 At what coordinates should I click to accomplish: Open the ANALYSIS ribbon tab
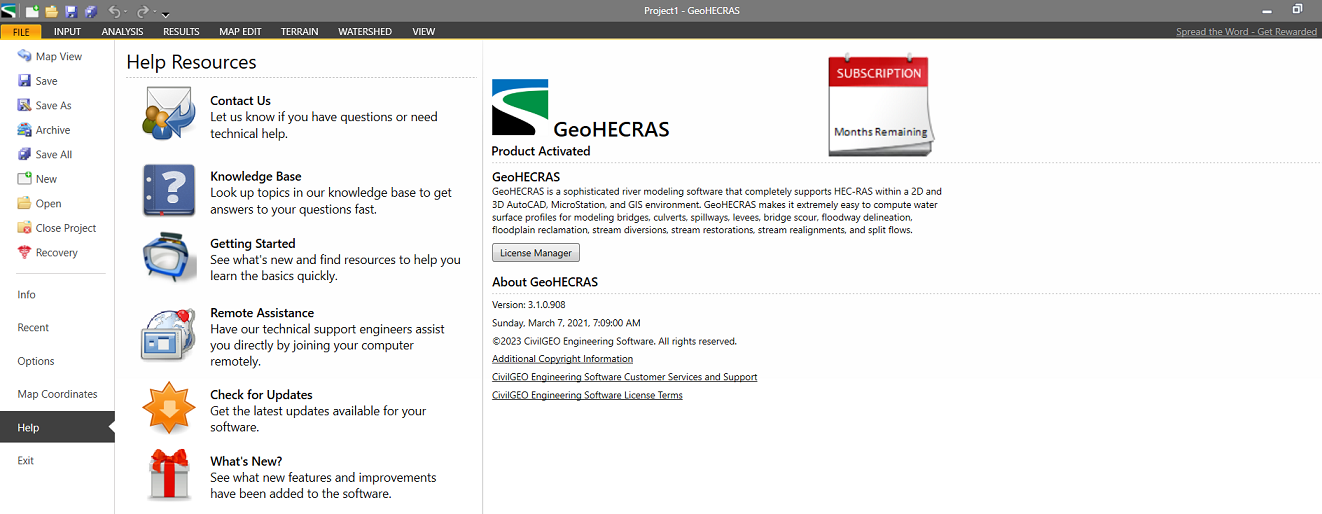(x=122, y=31)
